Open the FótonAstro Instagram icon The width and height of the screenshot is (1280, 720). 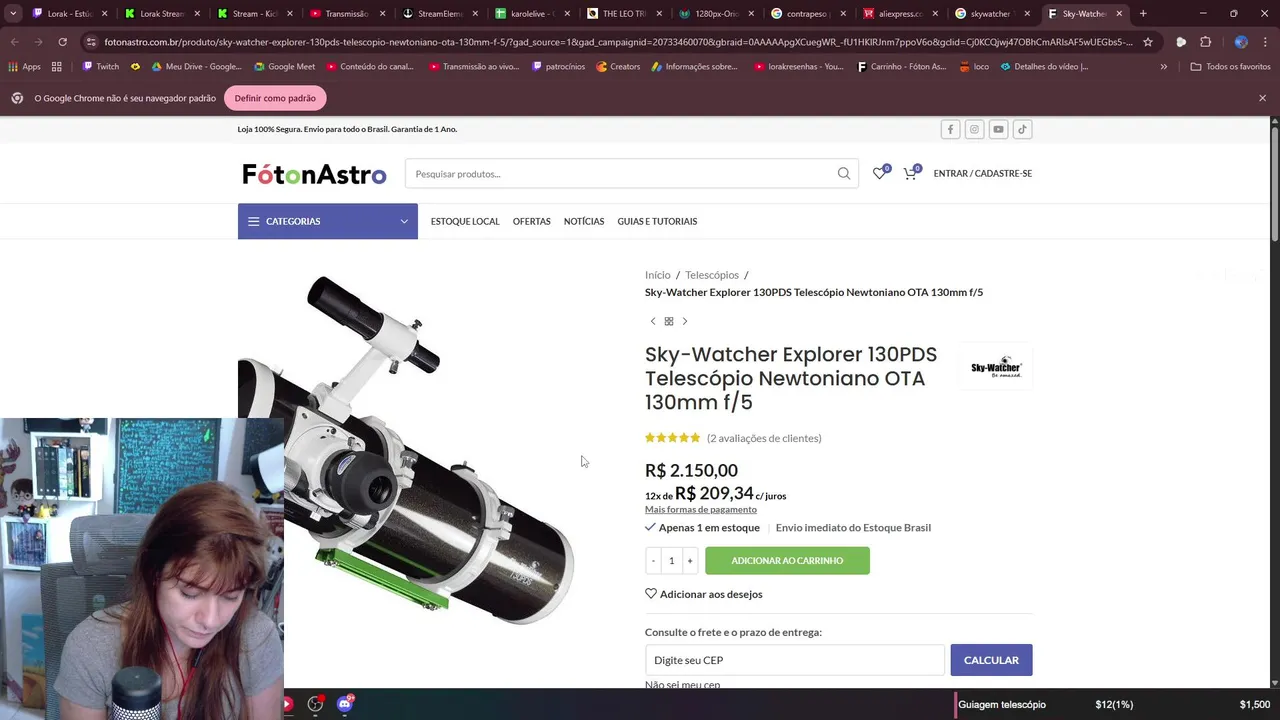pyautogui.click(x=974, y=129)
